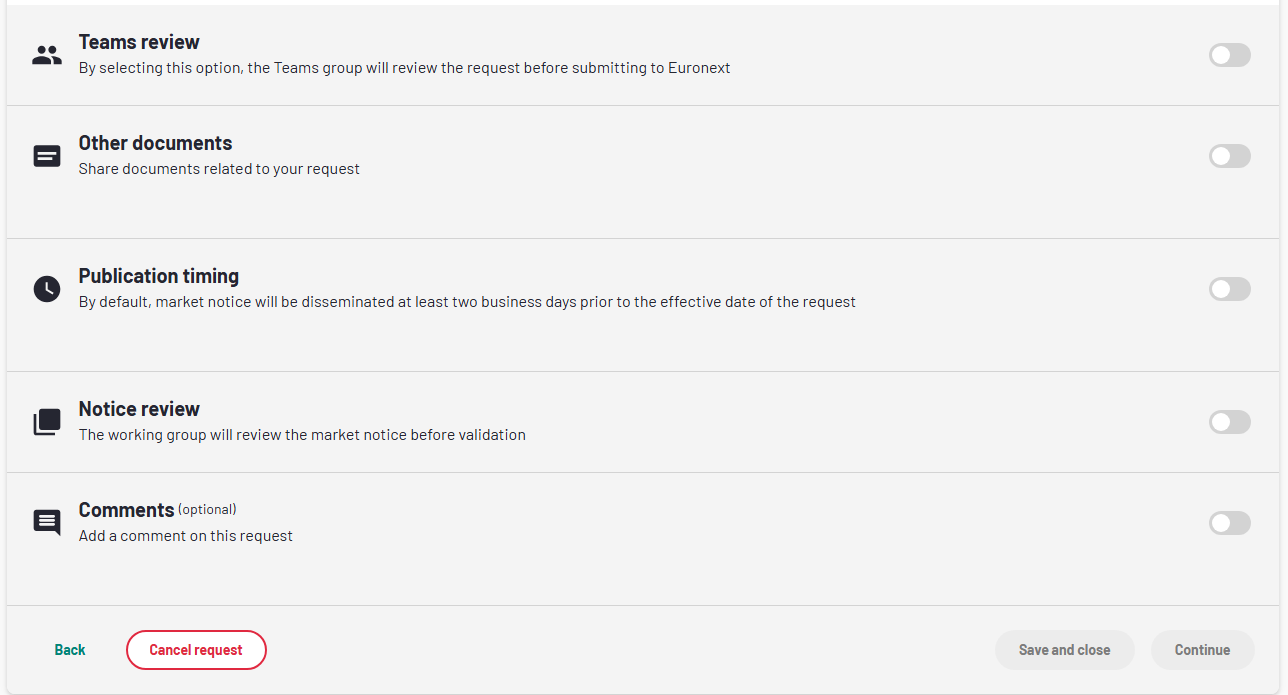This screenshot has height=695, width=1288.
Task: Click the Comments section heading
Action: pyautogui.click(x=127, y=510)
